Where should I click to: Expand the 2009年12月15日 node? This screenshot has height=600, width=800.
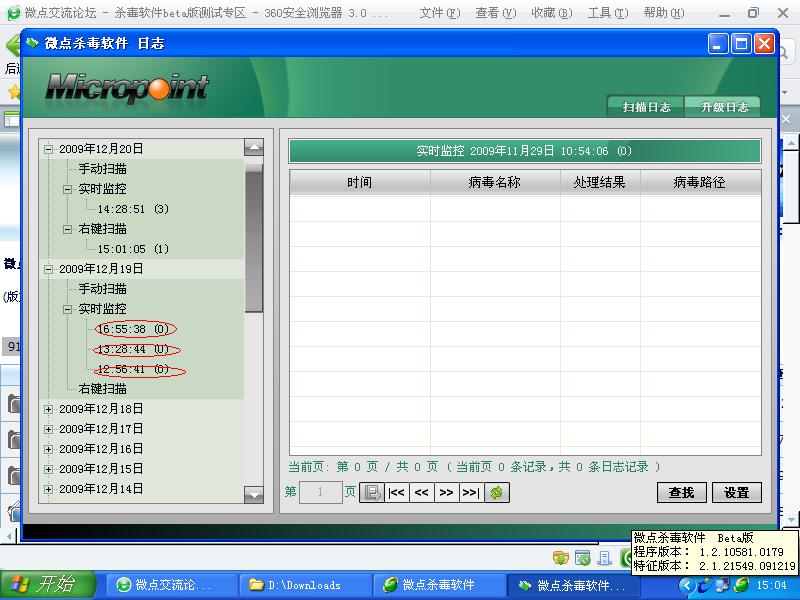pos(48,469)
